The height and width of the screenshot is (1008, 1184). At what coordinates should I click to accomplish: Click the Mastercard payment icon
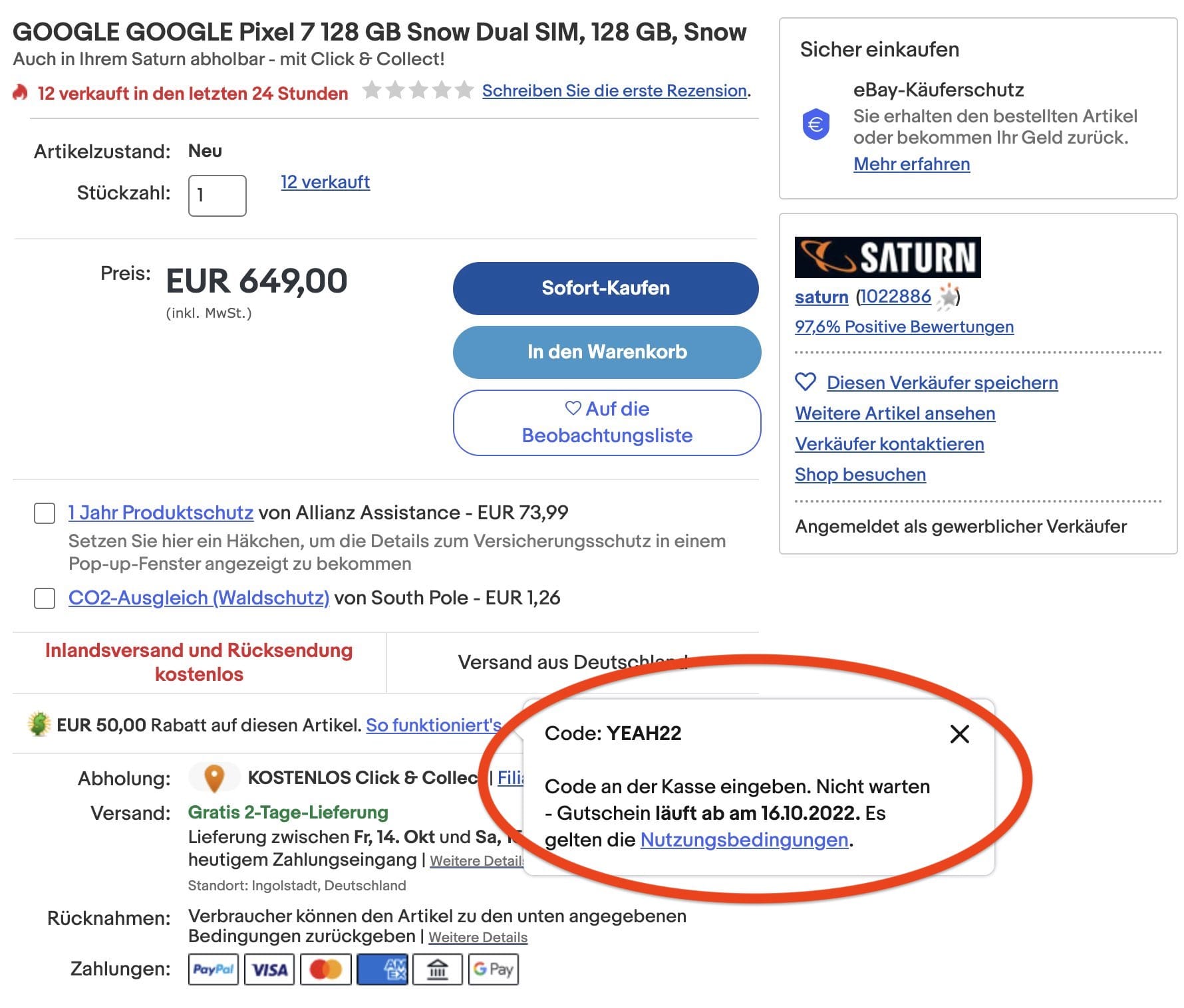point(326,969)
